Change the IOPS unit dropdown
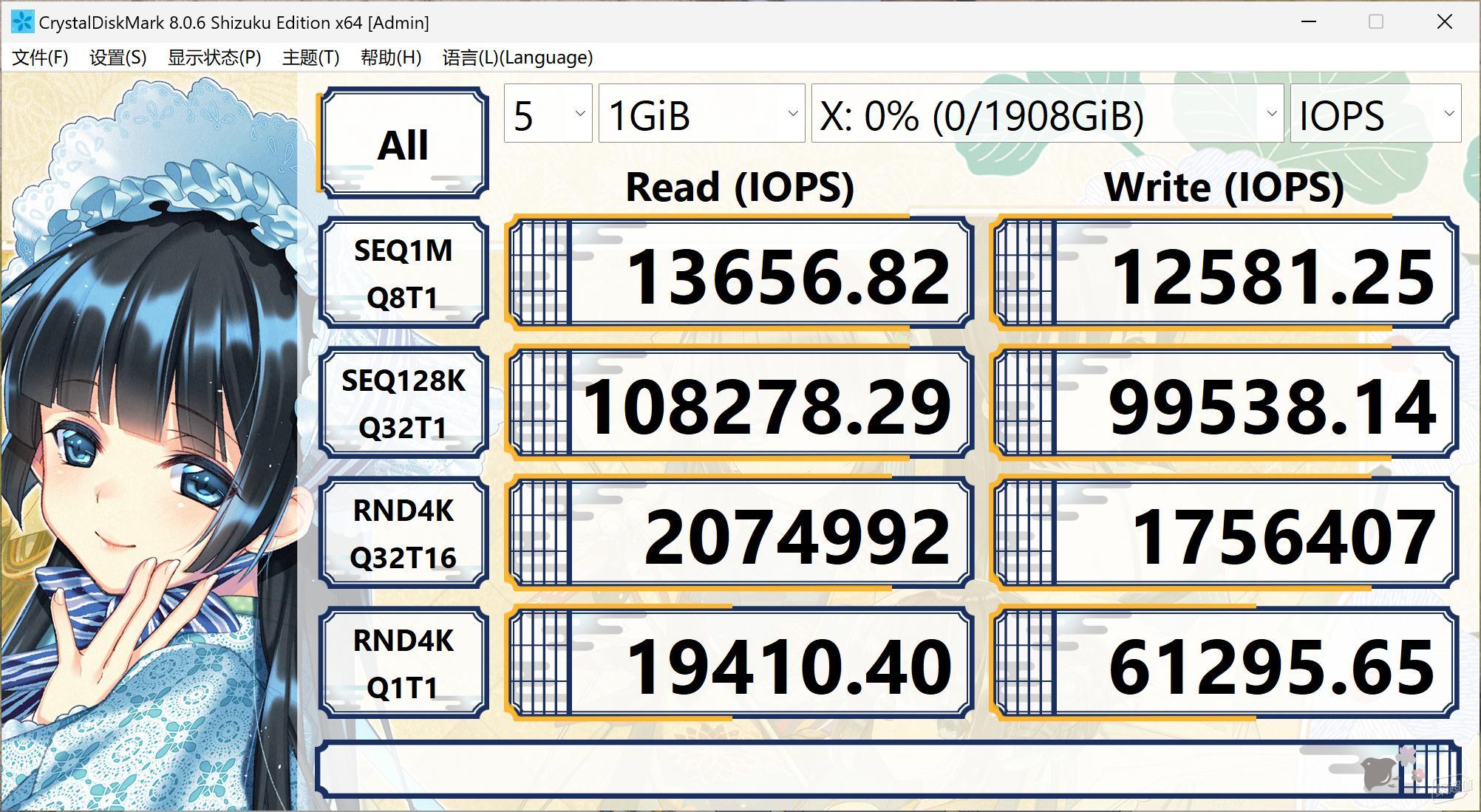This screenshot has height=812, width=1481. tap(1375, 114)
